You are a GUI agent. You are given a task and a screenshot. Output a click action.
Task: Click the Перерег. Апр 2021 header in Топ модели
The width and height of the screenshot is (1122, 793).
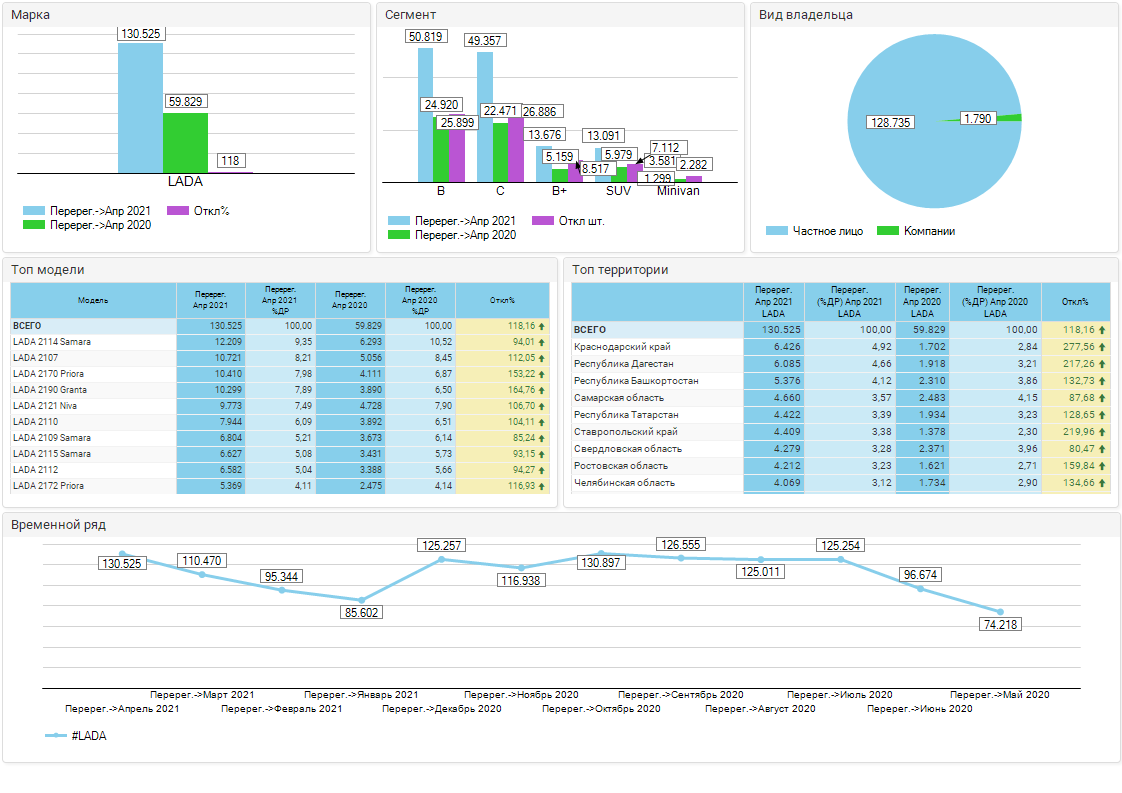click(210, 300)
